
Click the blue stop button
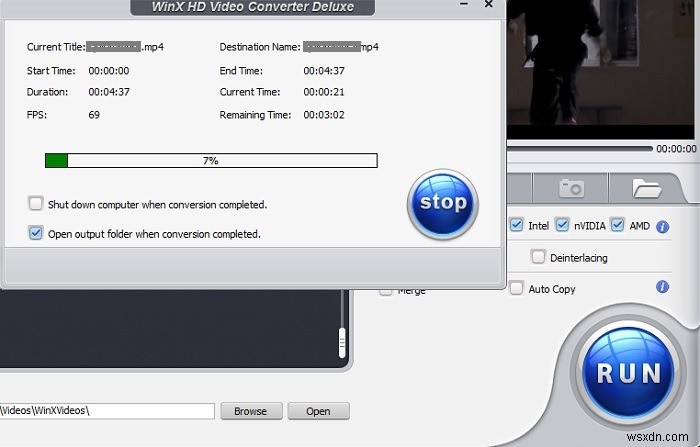coord(442,204)
